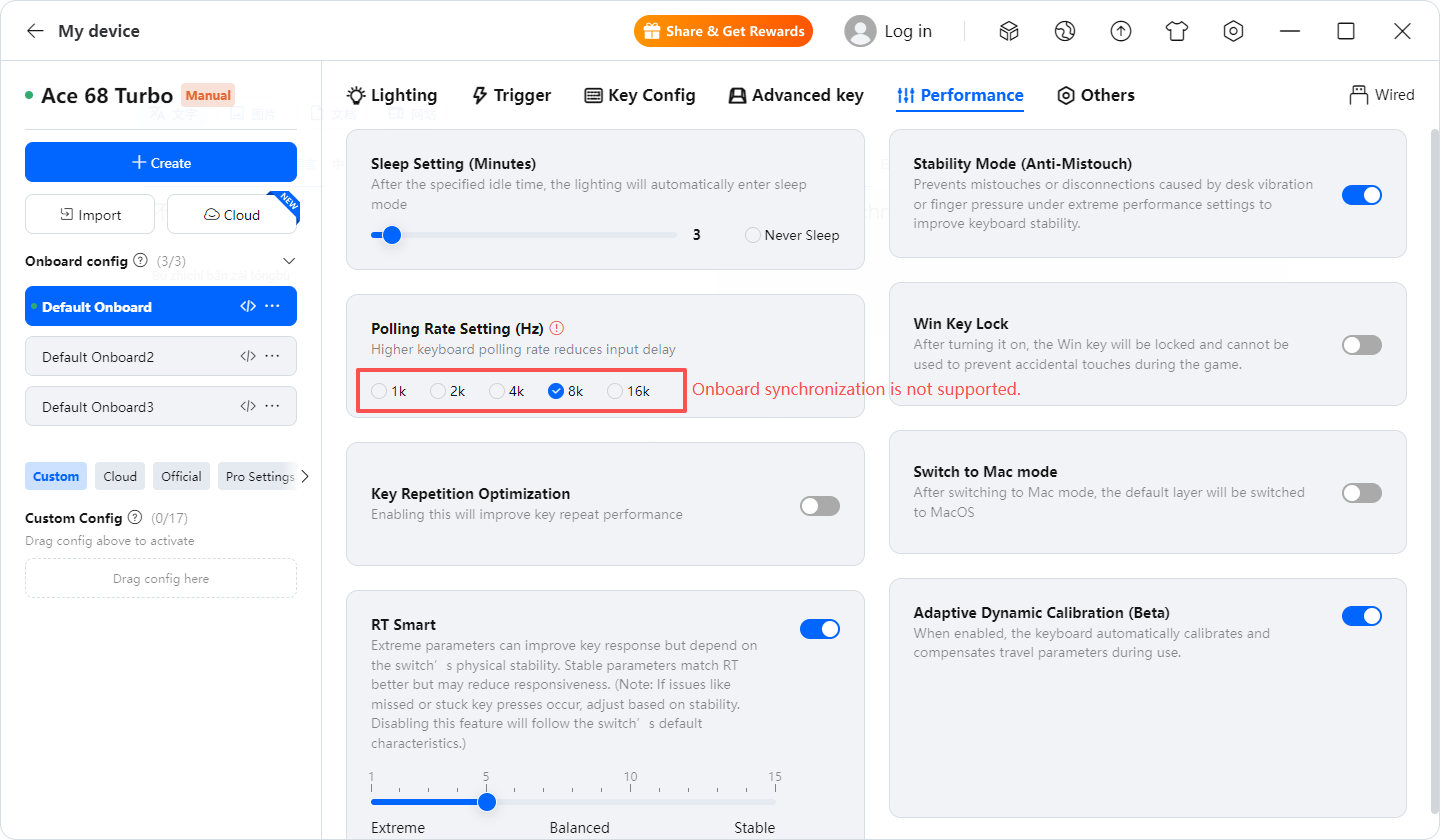Image resolution: width=1440 pixels, height=840 pixels.
Task: Click the code icon on Default Onboard
Action: coord(248,306)
